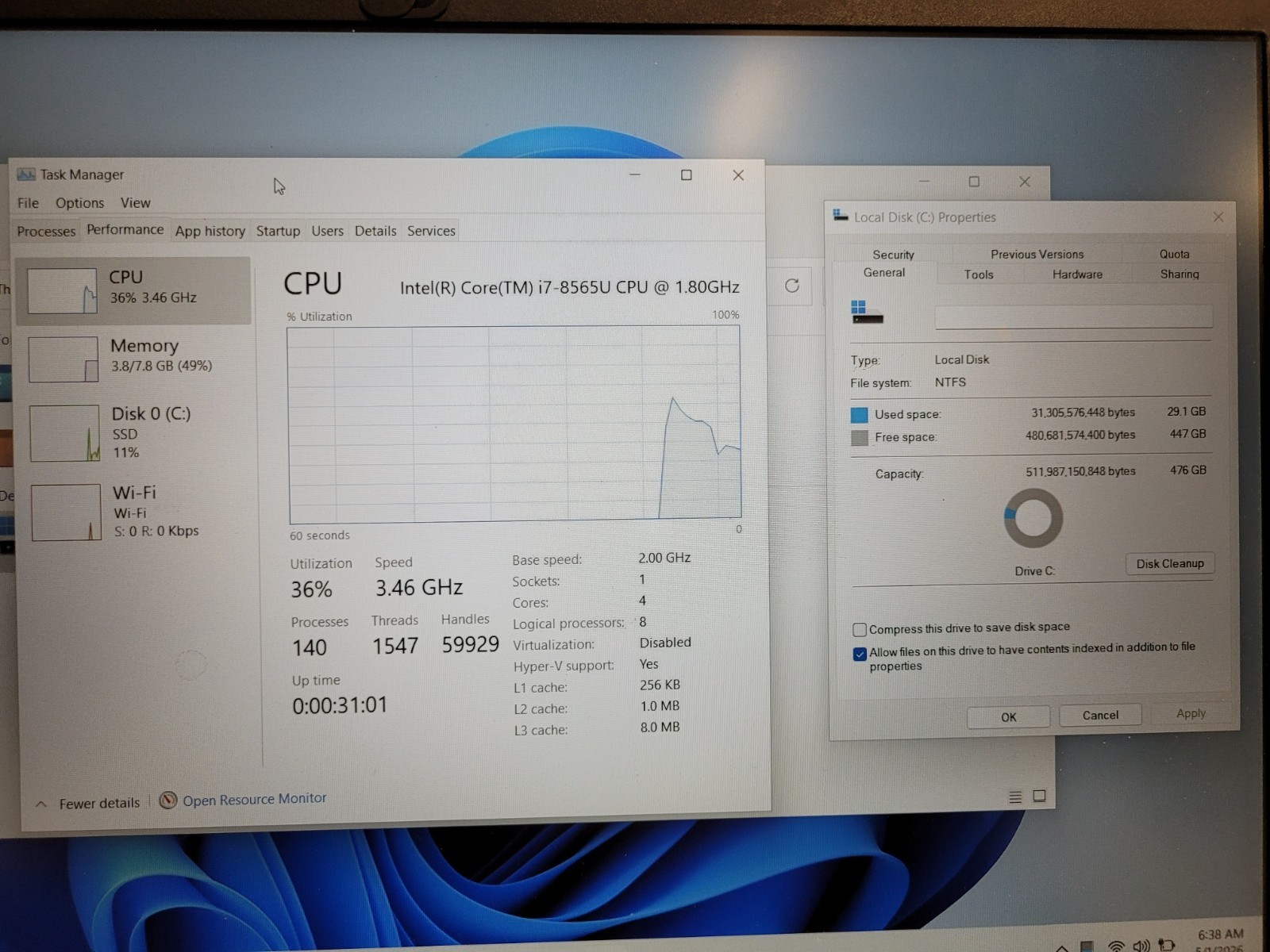Open the Hardware tab in Properties

(1077, 274)
